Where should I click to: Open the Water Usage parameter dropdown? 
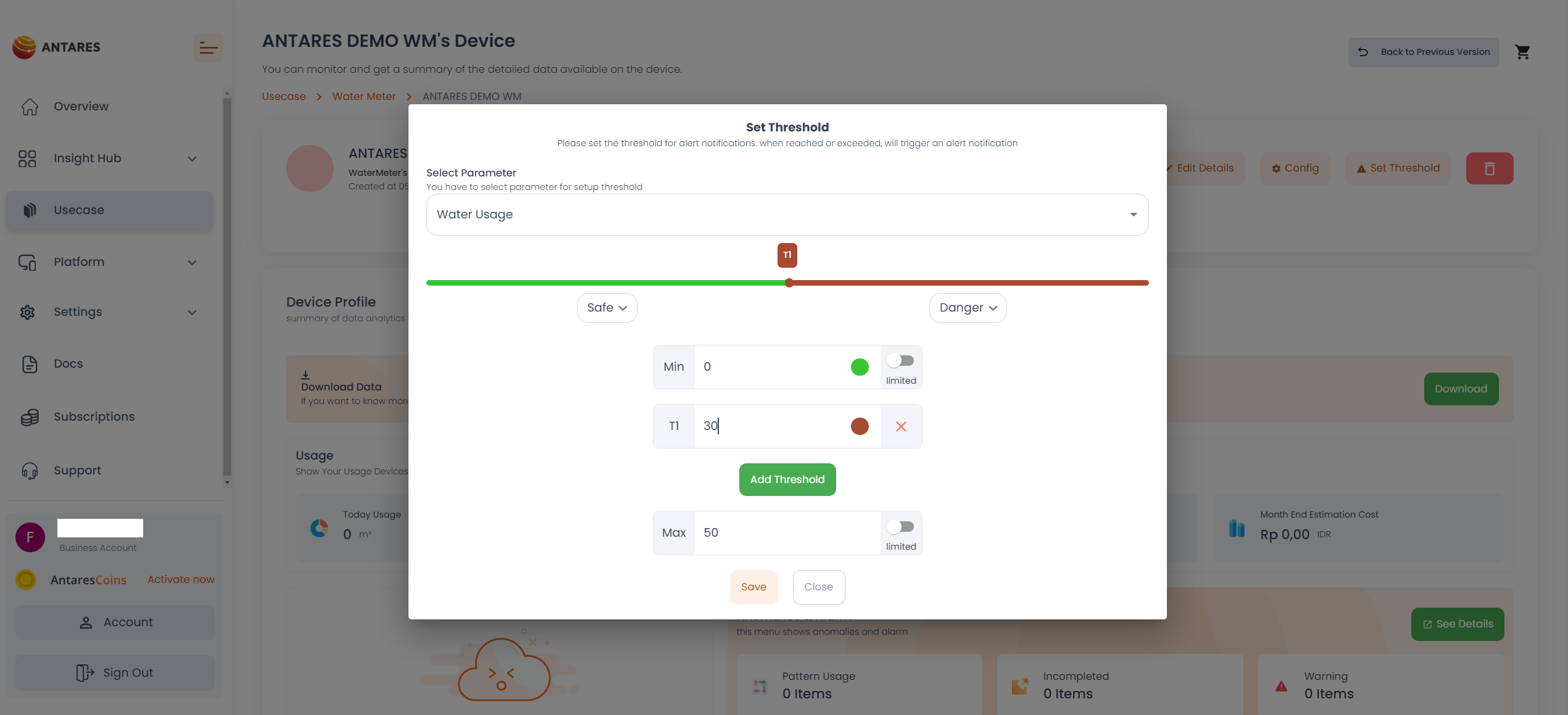pos(787,215)
